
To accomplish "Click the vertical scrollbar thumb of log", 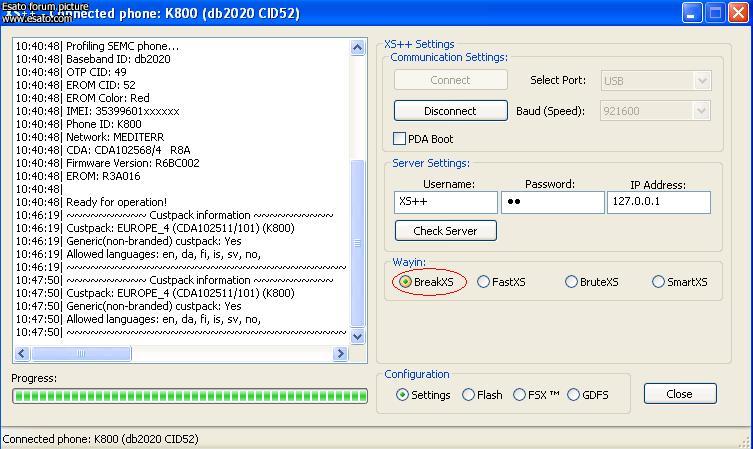I will coord(357,243).
